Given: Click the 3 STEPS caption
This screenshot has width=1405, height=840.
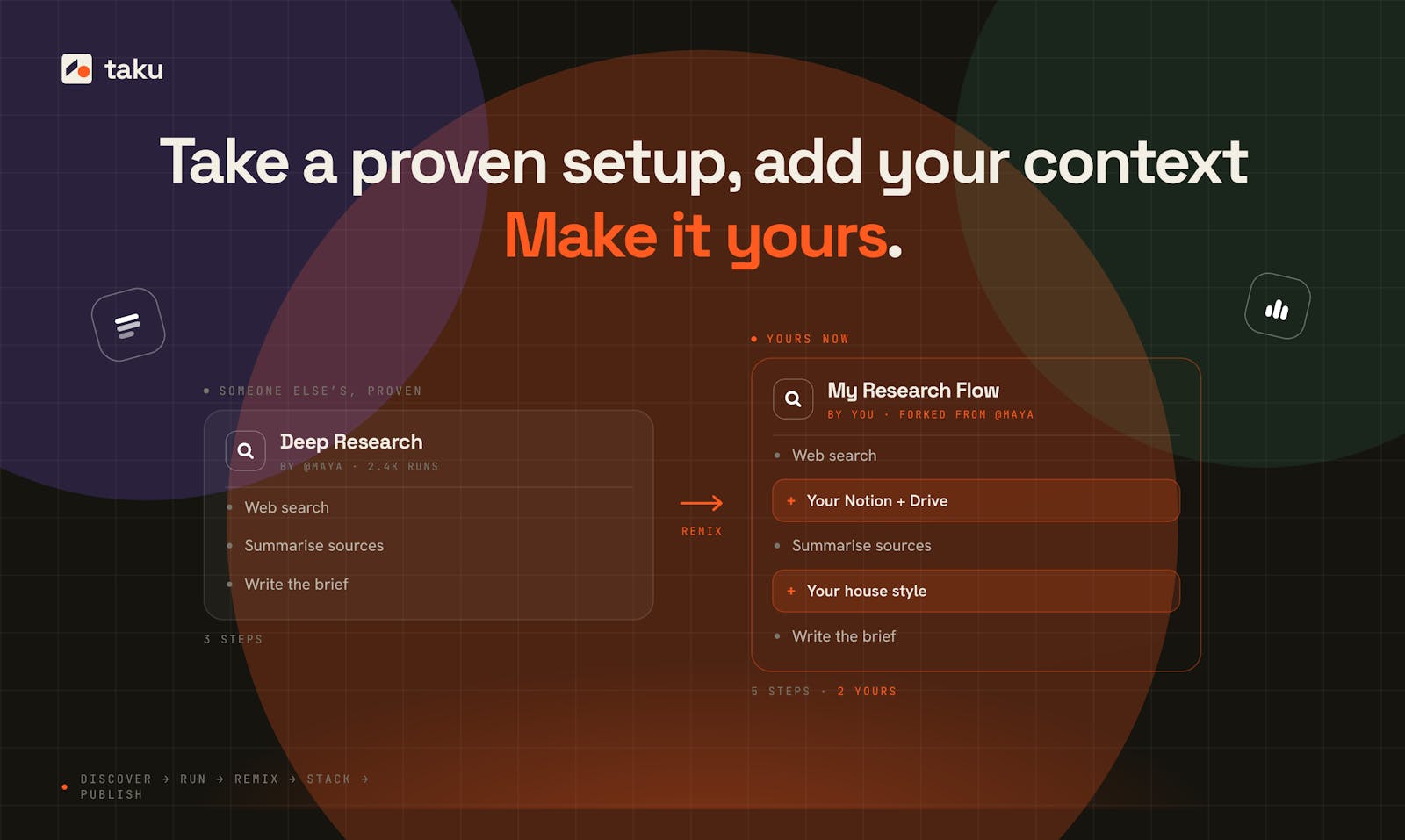Looking at the screenshot, I should (233, 639).
